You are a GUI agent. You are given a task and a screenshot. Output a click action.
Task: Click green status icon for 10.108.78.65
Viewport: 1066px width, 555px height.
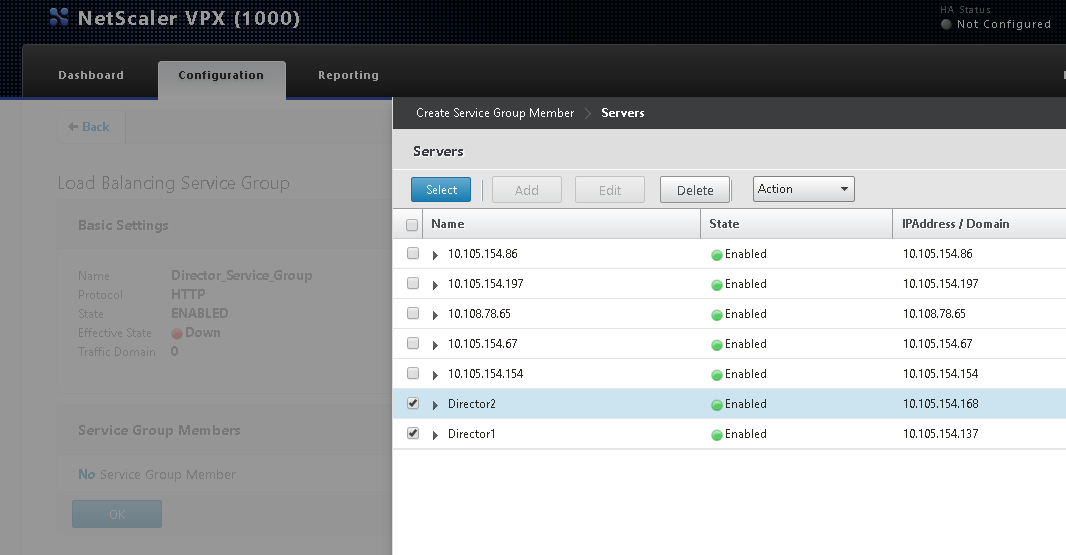pos(716,315)
